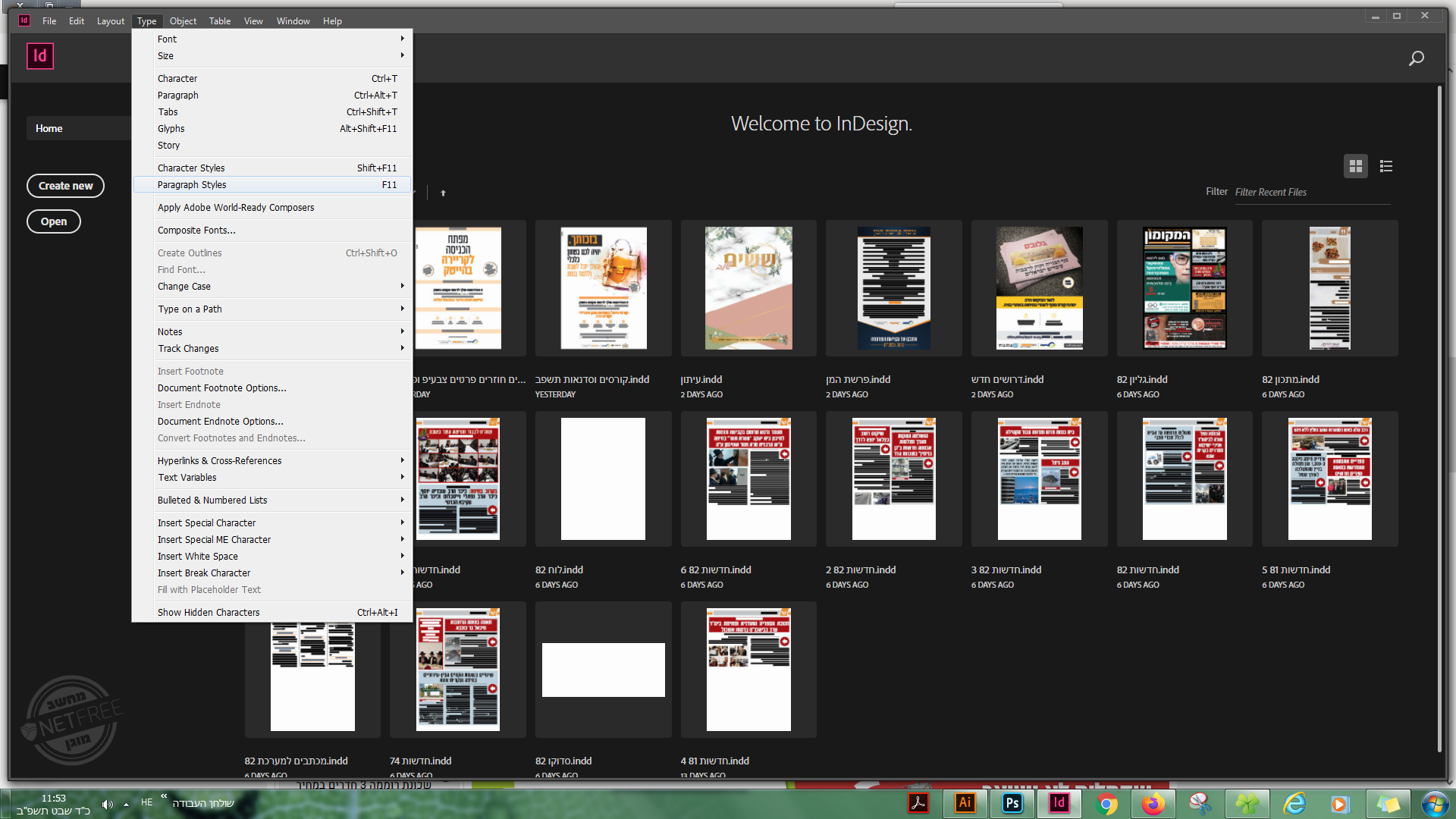Click the Open button
This screenshot has height=819, width=1456.
coord(53,221)
